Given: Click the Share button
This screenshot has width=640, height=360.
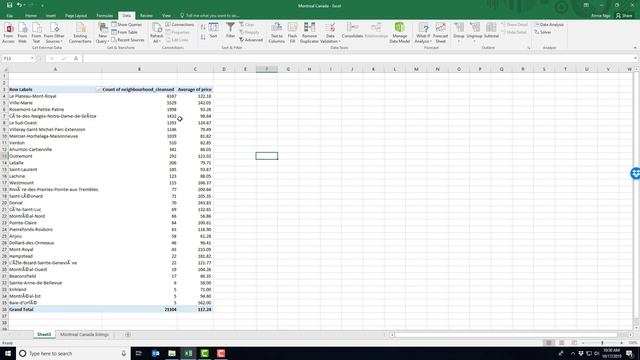Looking at the screenshot, I should (x=624, y=16).
